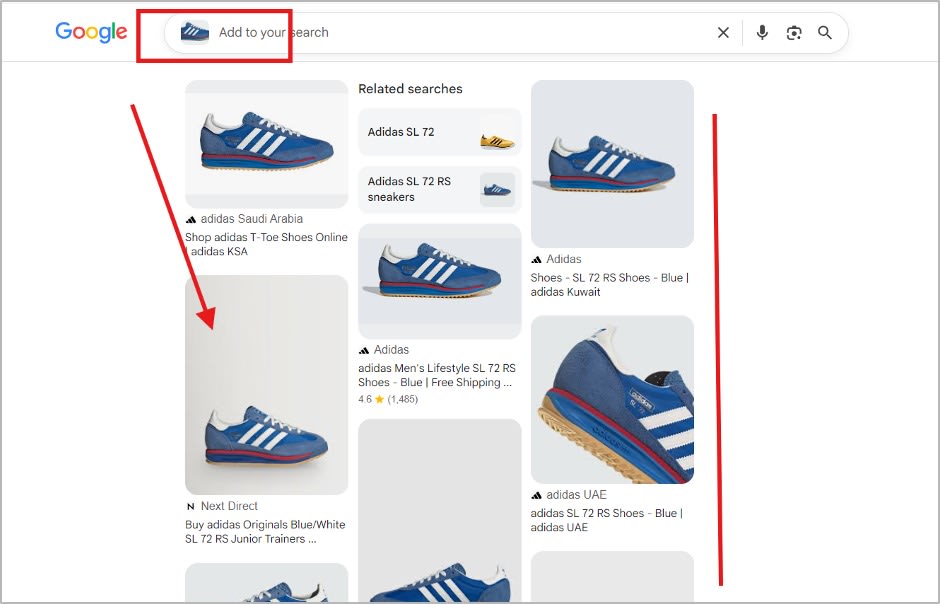The image size is (940, 604).
Task: Click Next Direct 'N' favicon
Action: tap(191, 506)
